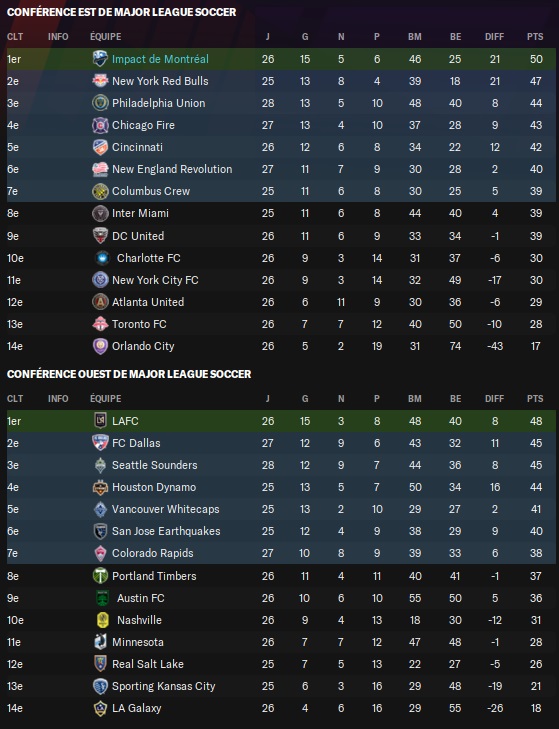Click the West conference ÉQUIPE column header
559x729 pixels.
[106, 399]
